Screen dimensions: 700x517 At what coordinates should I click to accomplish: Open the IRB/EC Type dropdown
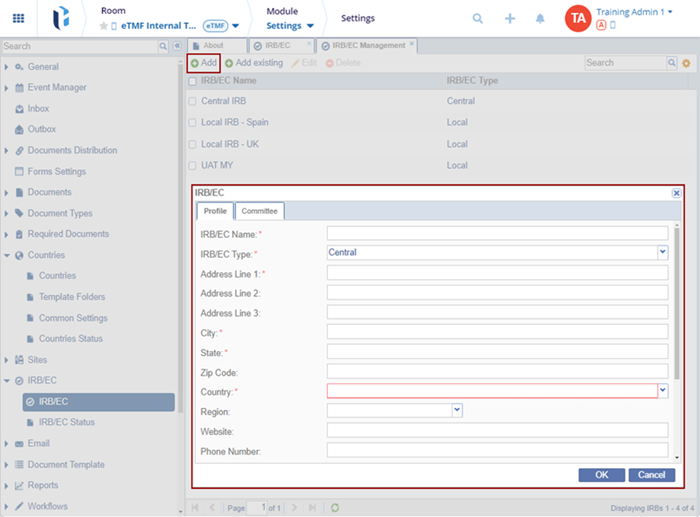point(662,253)
